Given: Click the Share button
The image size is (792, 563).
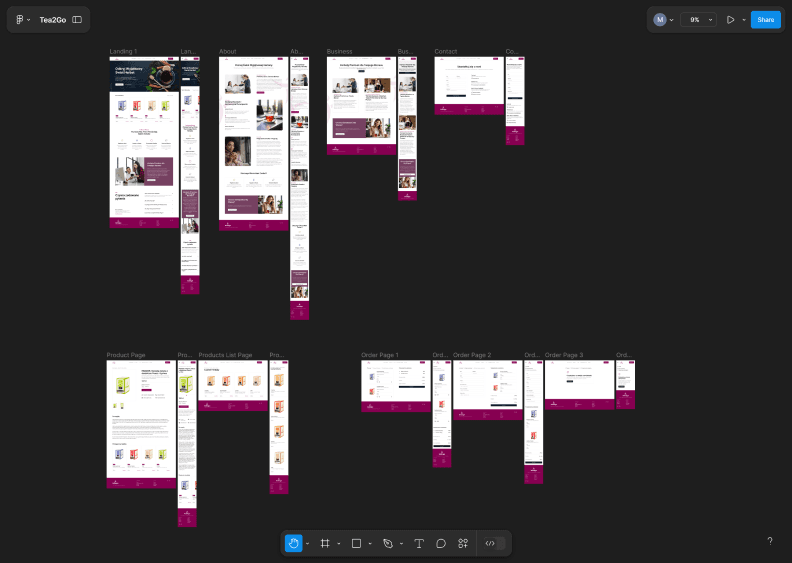Looking at the screenshot, I should tap(765, 19).
